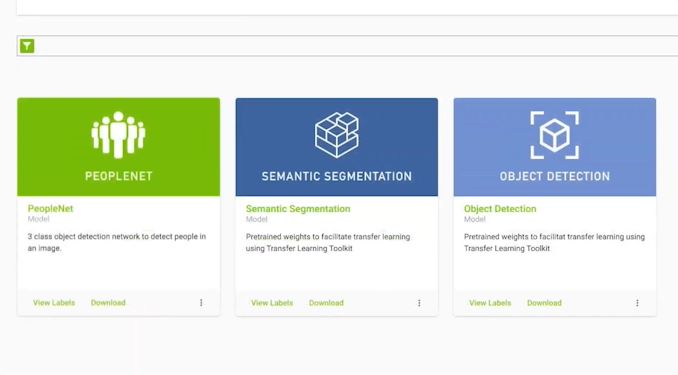Screen dimensions: 678x375
Task: Open the Semantic Segmentation card options menu (three dots)
Action: (419, 303)
